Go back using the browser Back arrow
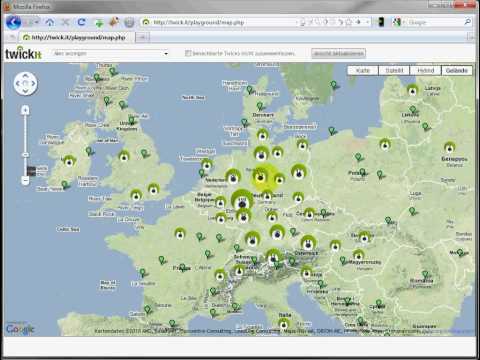 coord(14,22)
